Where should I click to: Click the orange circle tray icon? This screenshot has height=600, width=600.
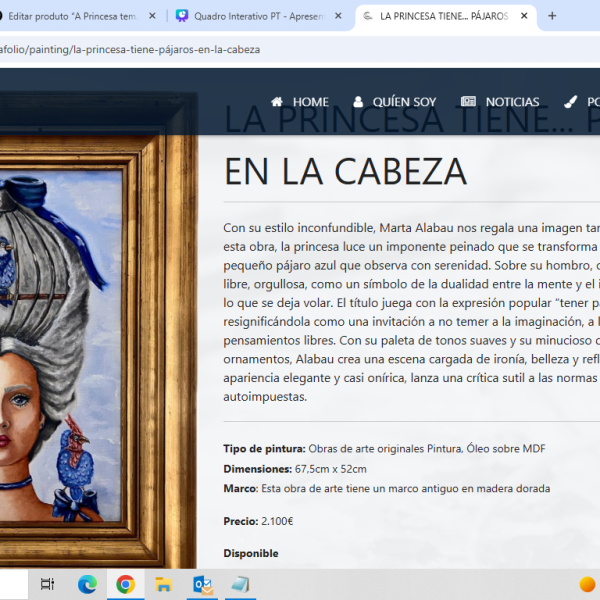tap(587, 584)
